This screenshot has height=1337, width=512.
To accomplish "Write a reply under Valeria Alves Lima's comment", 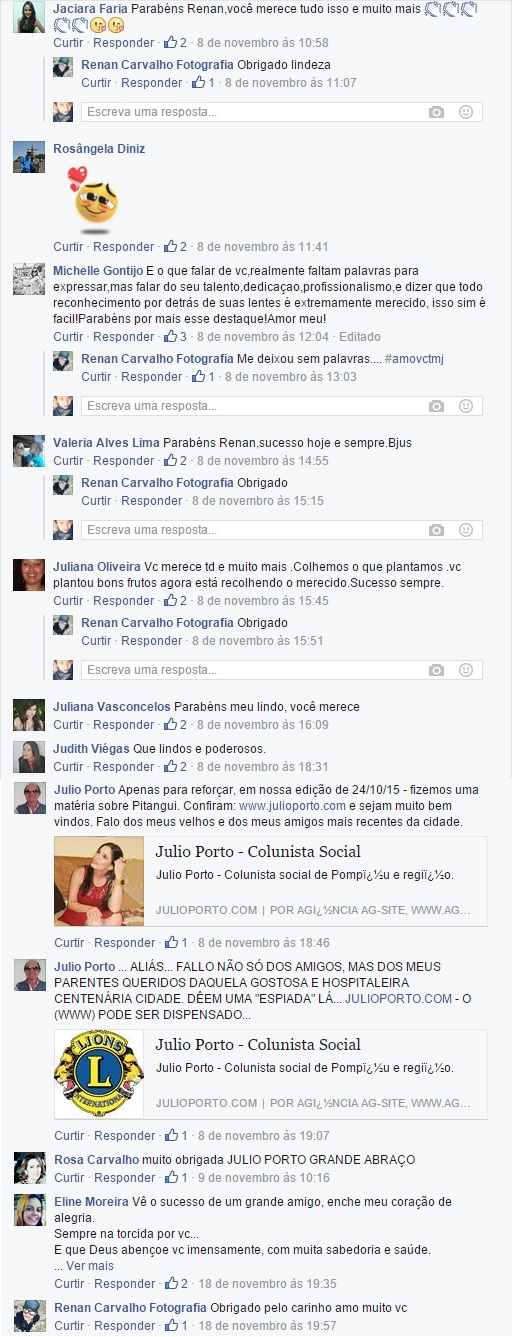I will (x=251, y=530).
